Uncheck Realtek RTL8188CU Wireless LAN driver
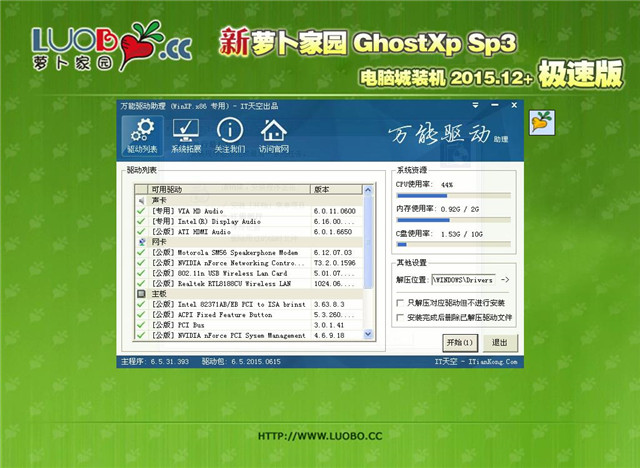The height and width of the screenshot is (468, 640). tap(141, 283)
